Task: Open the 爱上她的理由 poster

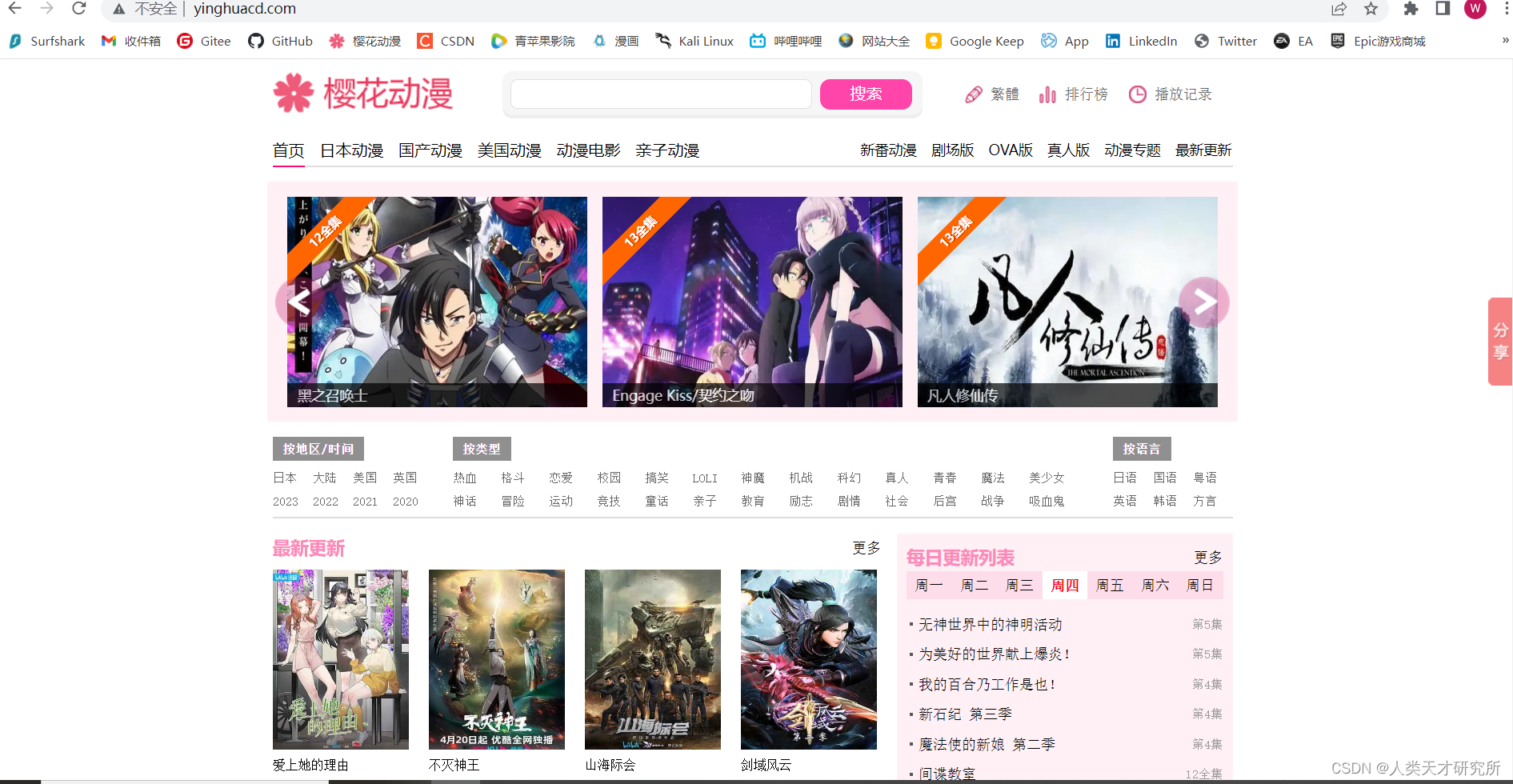Action: [x=341, y=659]
